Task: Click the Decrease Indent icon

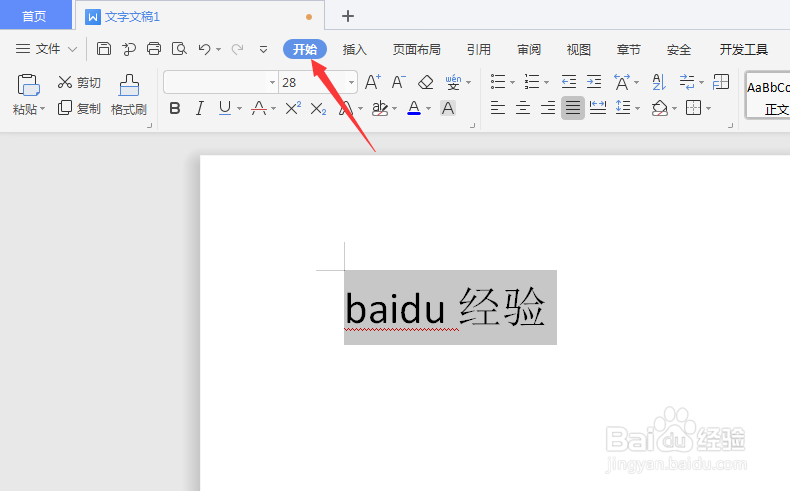Action: 569,82
